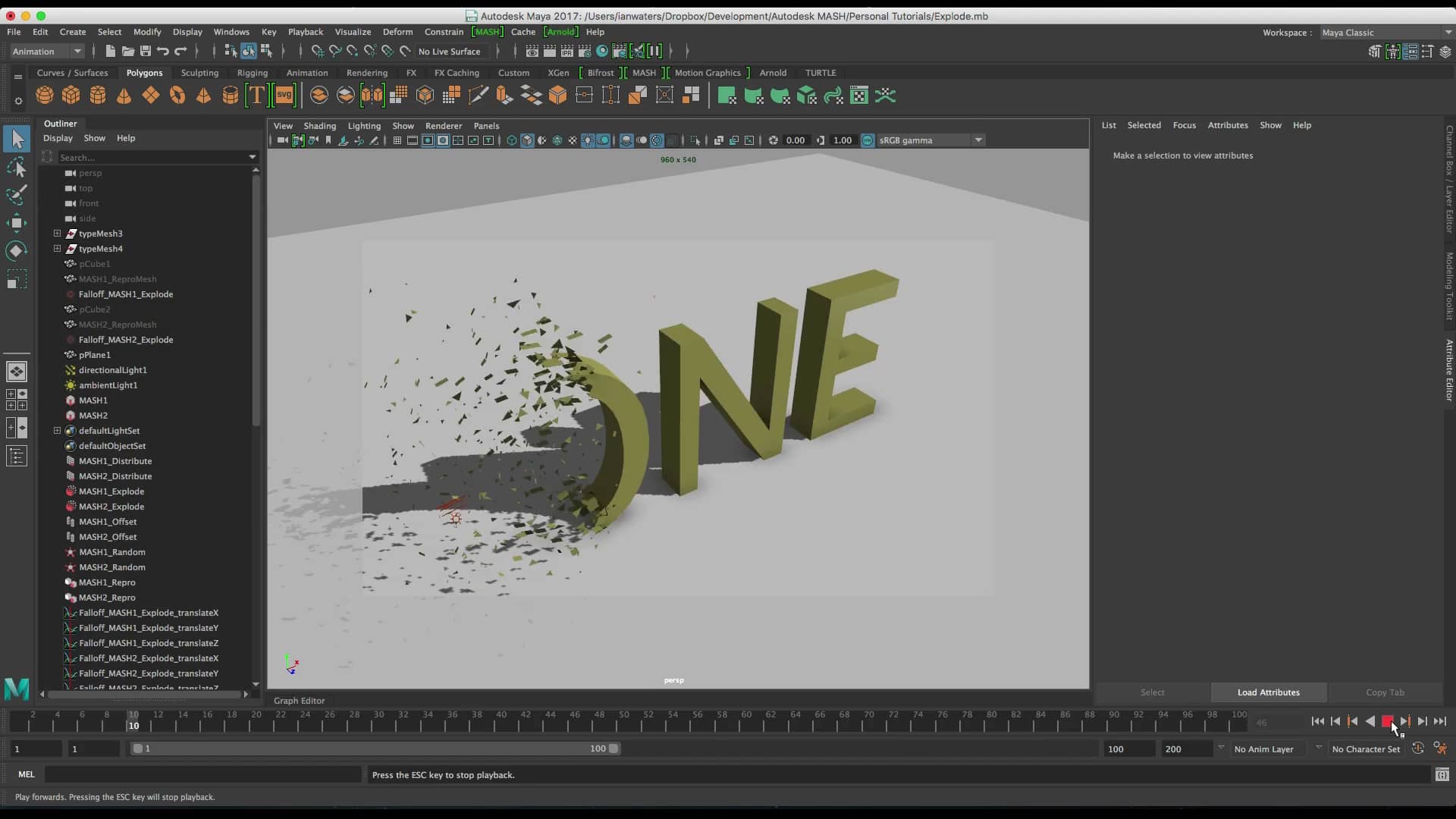Image resolution: width=1456 pixels, height=819 pixels.
Task: Click the SVG import shelf icon
Action: (x=284, y=96)
